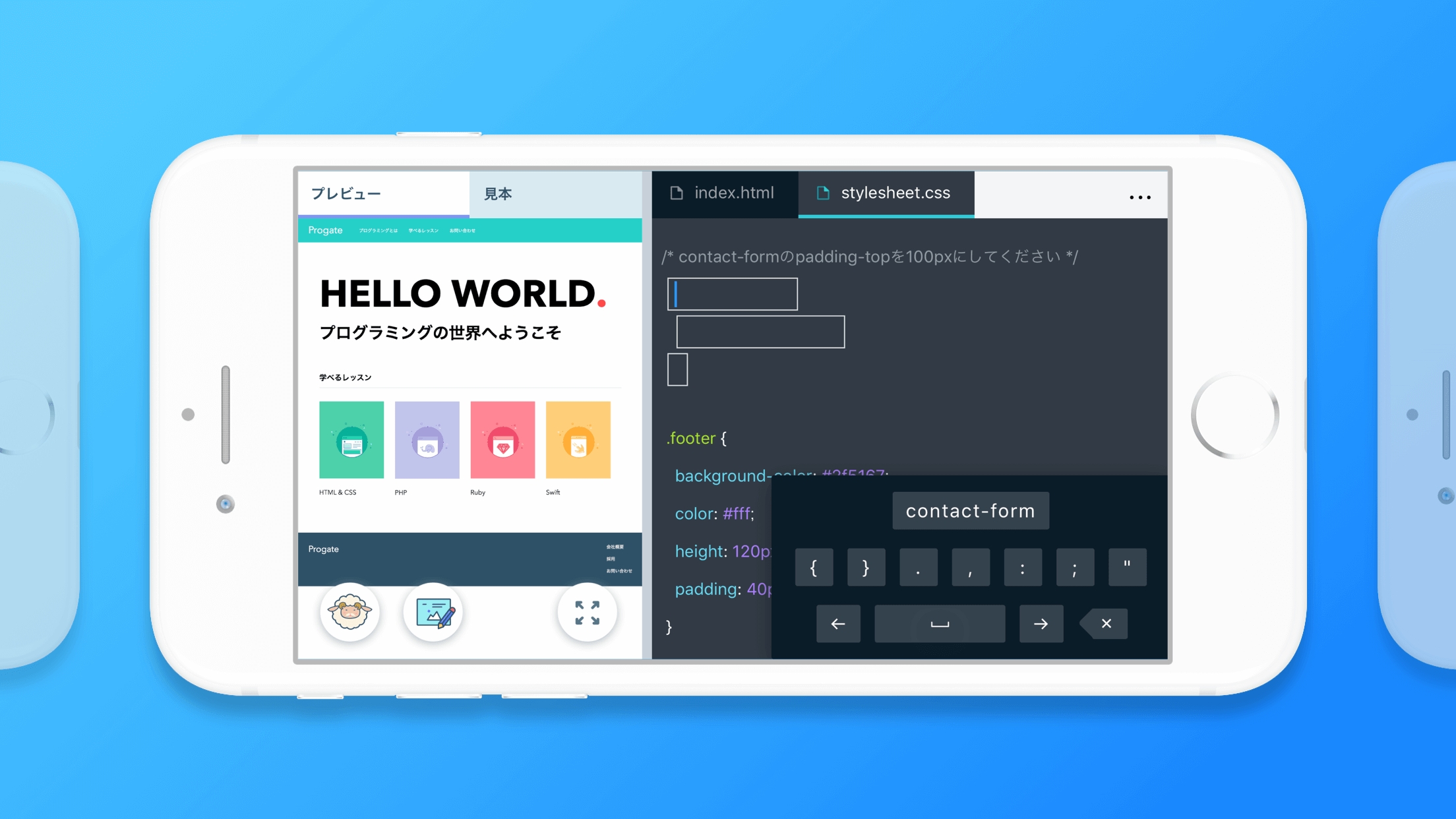Click the left arrow cursor key
This screenshot has width=1456, height=819.
(x=837, y=623)
